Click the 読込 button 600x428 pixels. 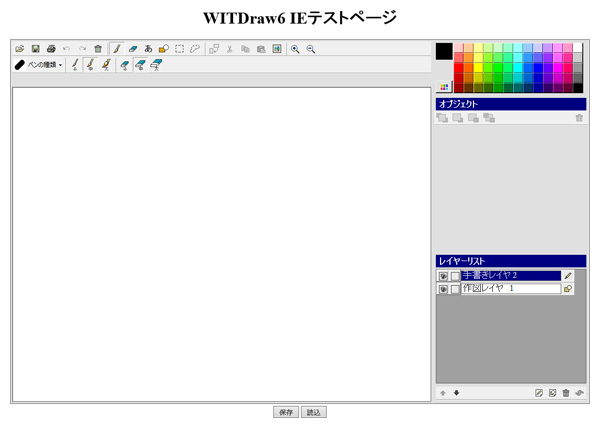tap(314, 412)
